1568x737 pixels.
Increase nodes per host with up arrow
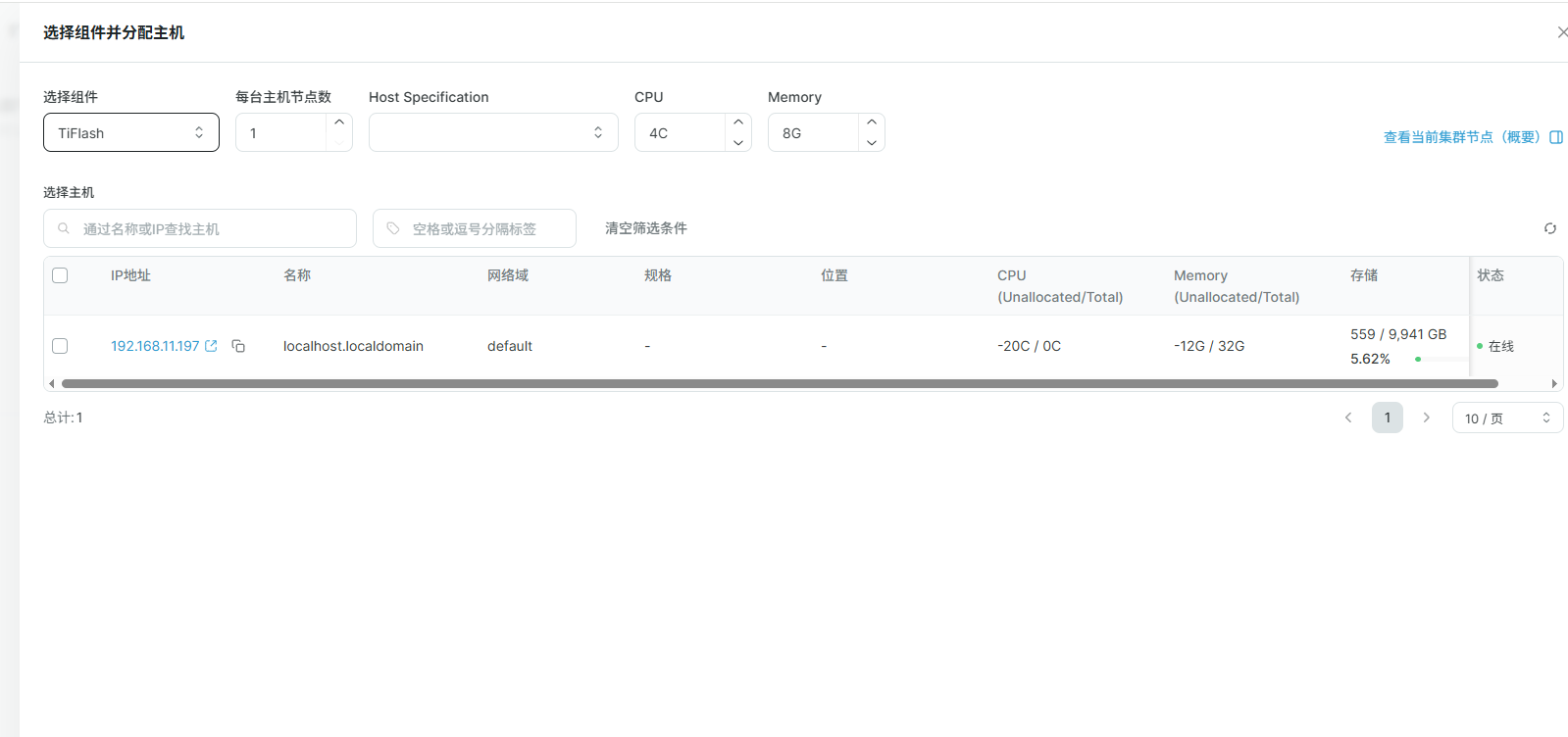click(x=339, y=123)
